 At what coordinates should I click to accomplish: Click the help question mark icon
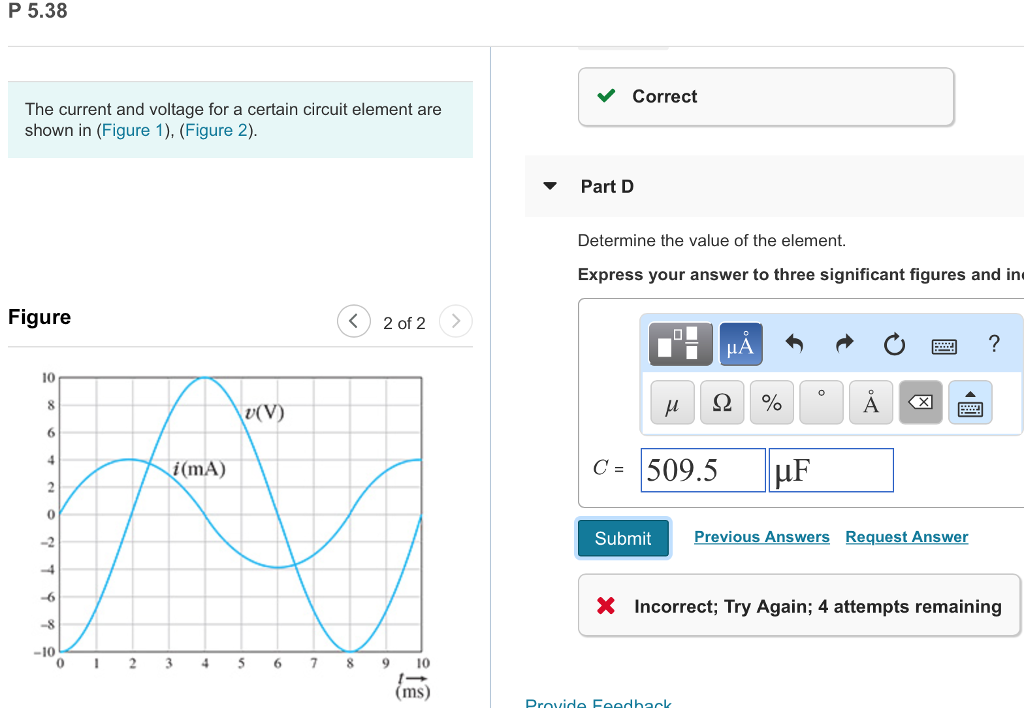(x=993, y=344)
